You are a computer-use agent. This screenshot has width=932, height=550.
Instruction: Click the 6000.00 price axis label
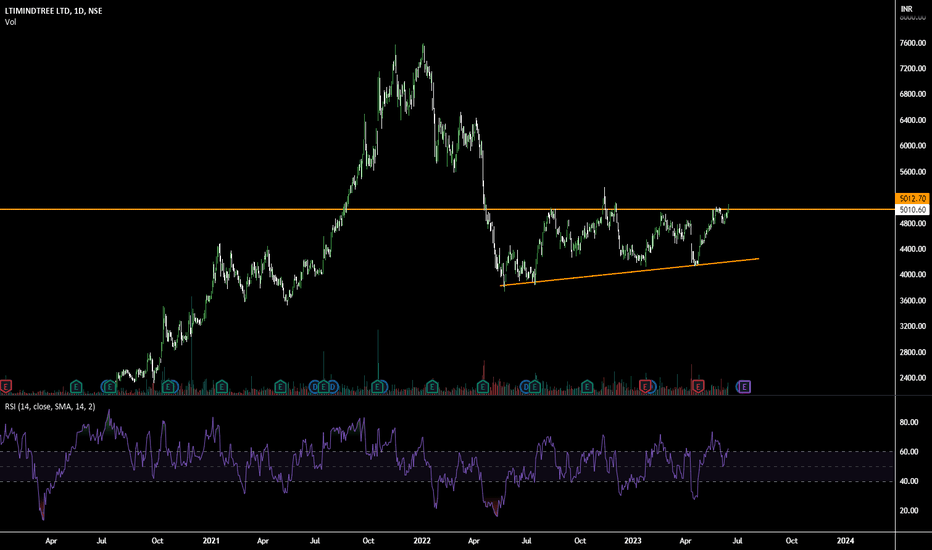pos(912,146)
